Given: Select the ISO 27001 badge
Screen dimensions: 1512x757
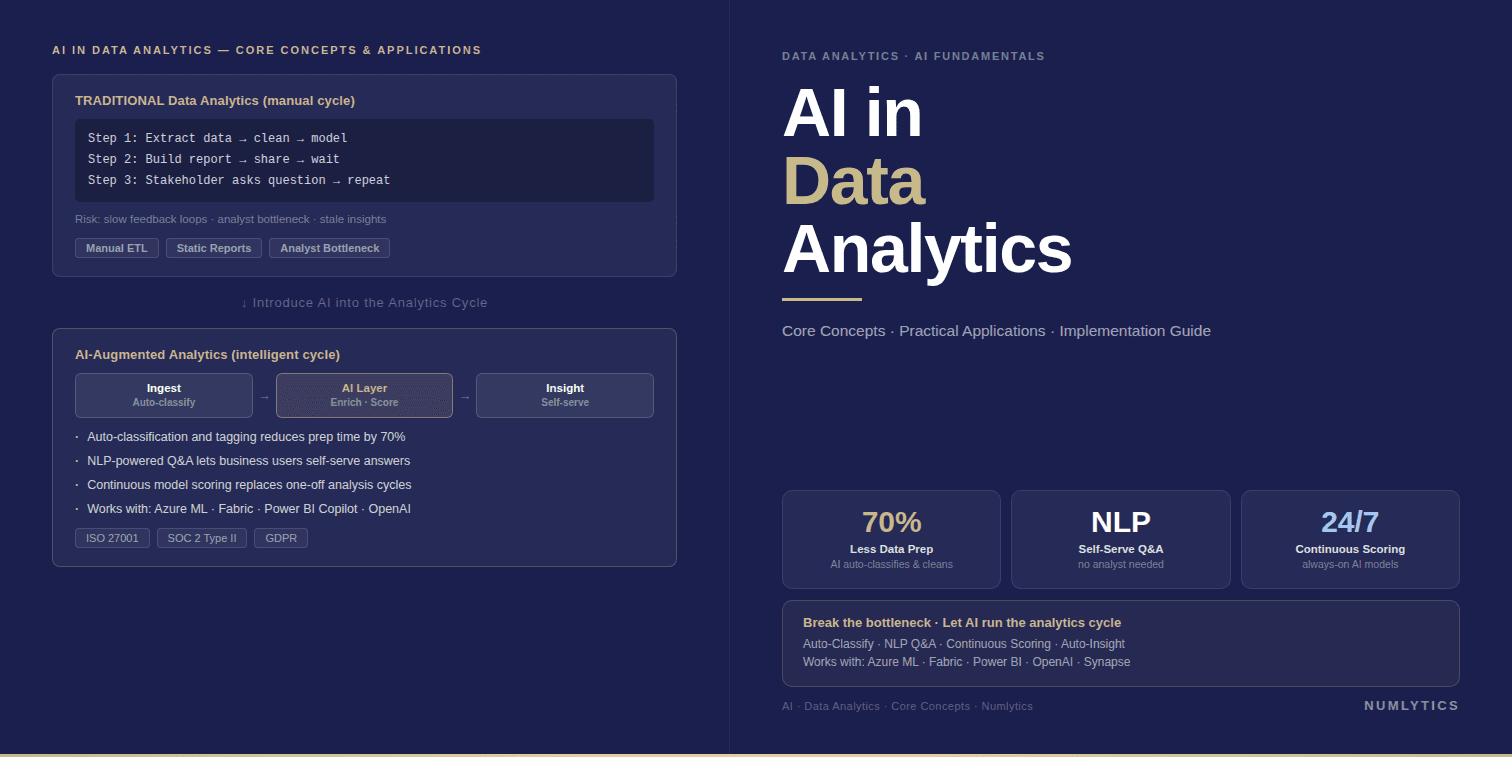Looking at the screenshot, I should pyautogui.click(x=112, y=538).
